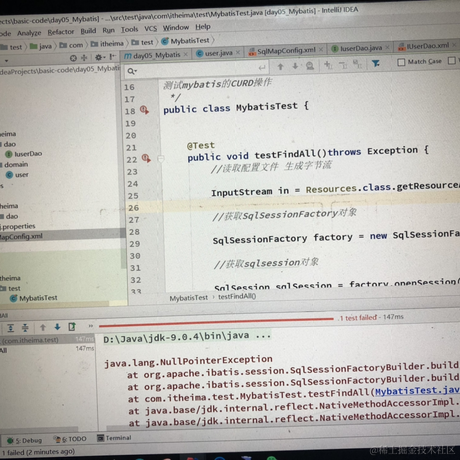
Task: Open the TODO tool window button
Action: (70, 439)
